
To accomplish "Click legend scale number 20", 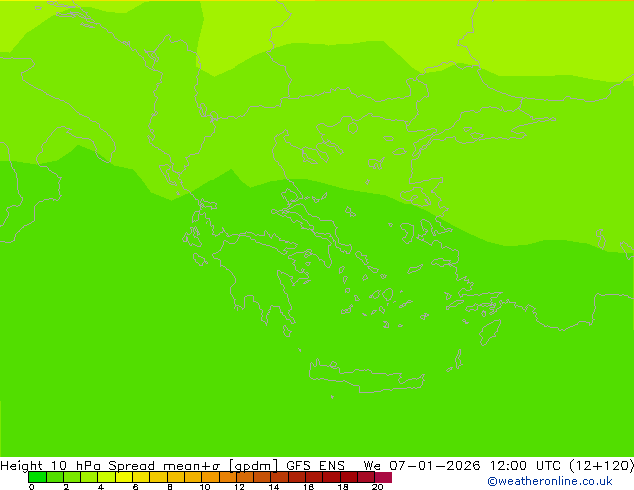I will (377, 487).
